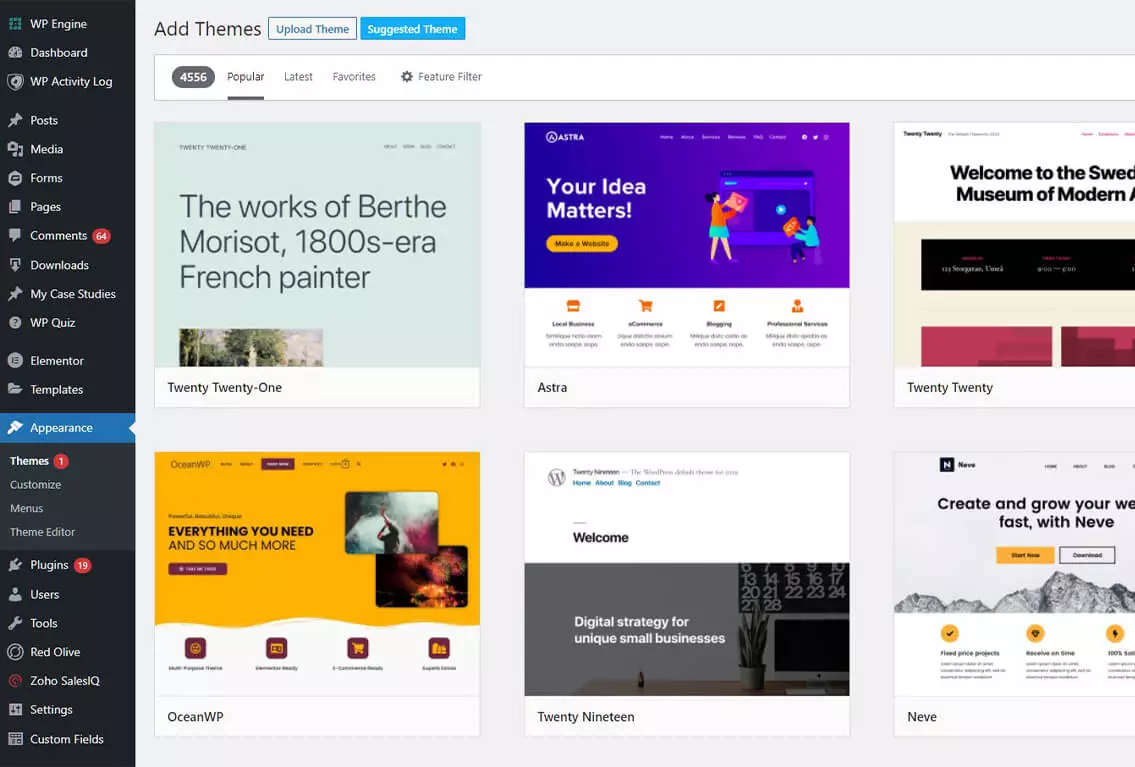
Task: Switch to the Popular tab
Action: [x=245, y=77]
